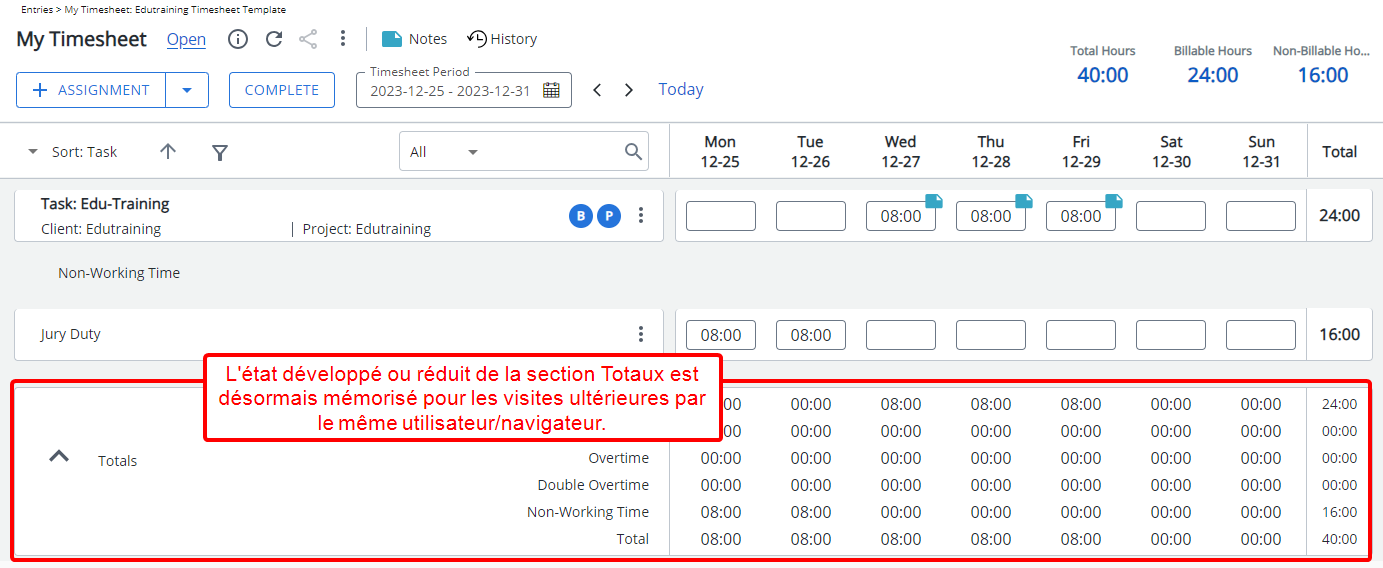
Task: Open the timesheet header three-dot menu
Action: pos(343,39)
